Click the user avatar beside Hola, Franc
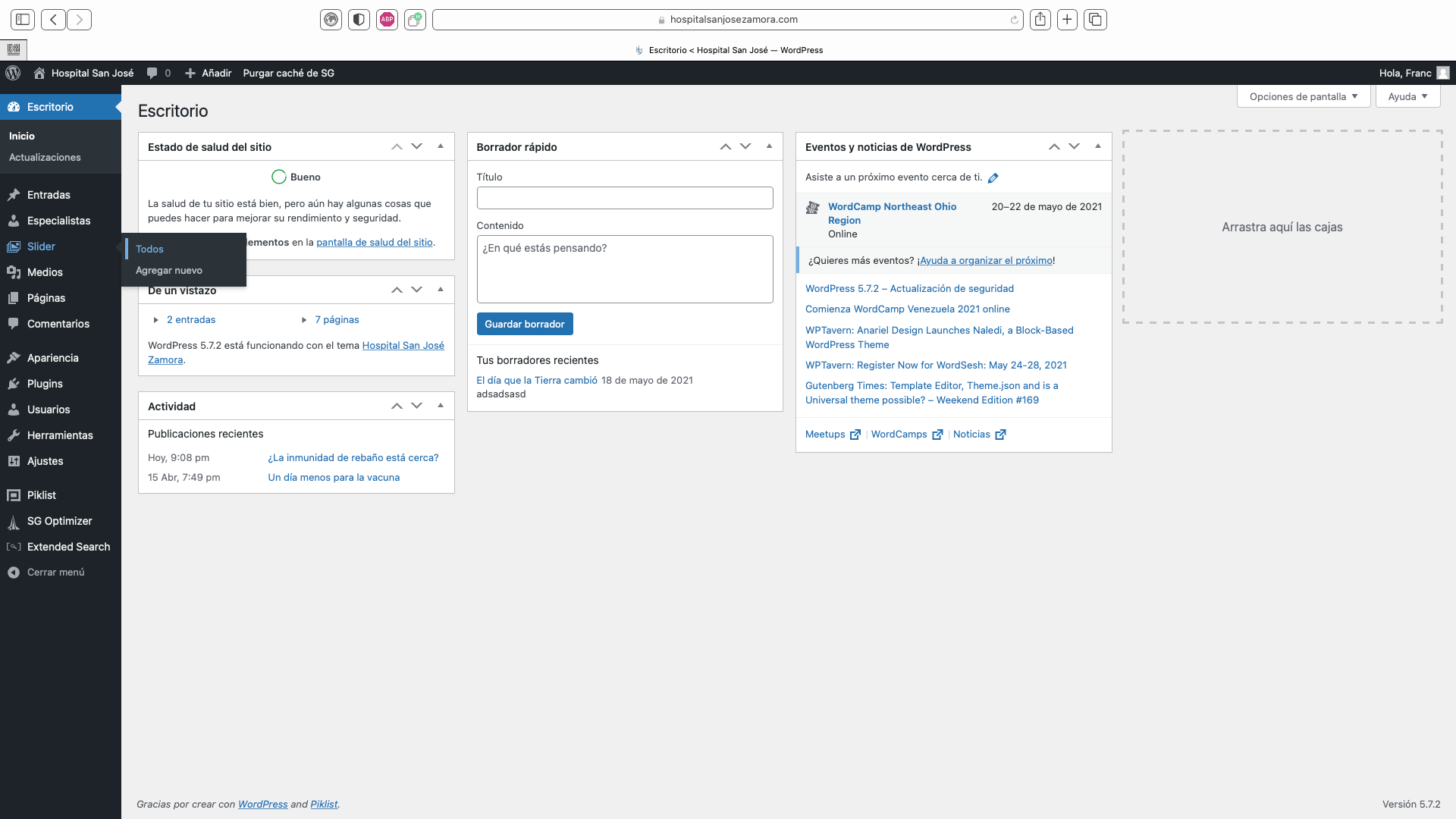Screen dimensions: 1456x819 coord(1443,73)
